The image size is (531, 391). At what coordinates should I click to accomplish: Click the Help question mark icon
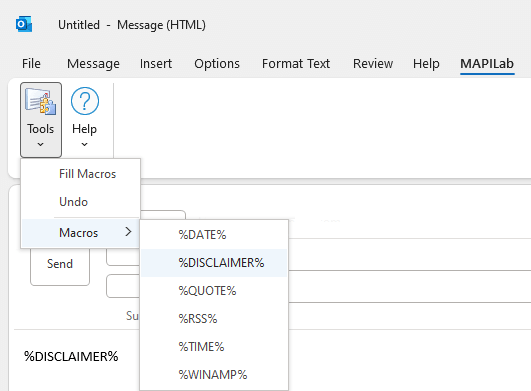85,101
